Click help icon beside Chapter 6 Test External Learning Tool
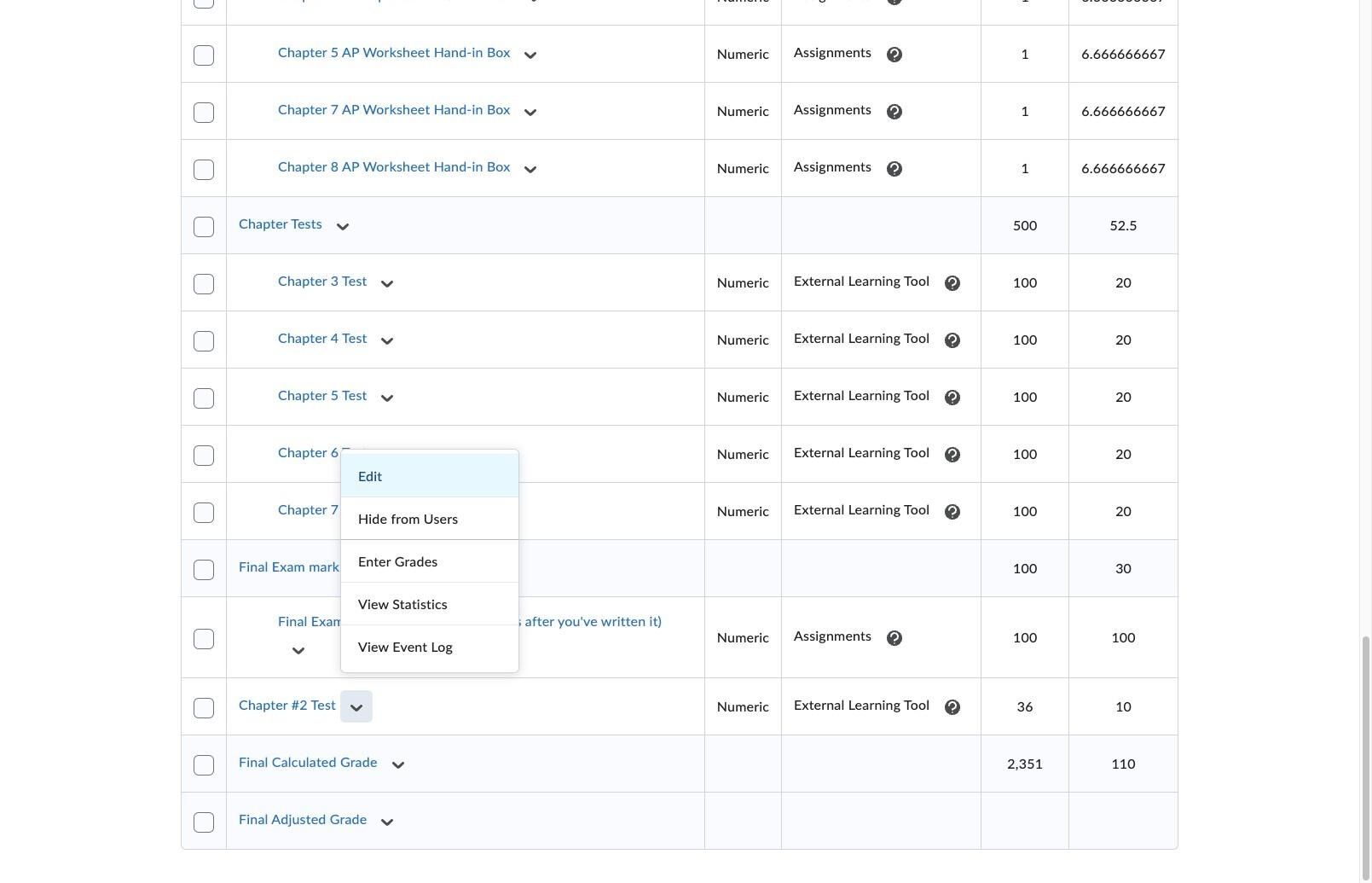Screen dimensions: 1372x883 pos(952,455)
